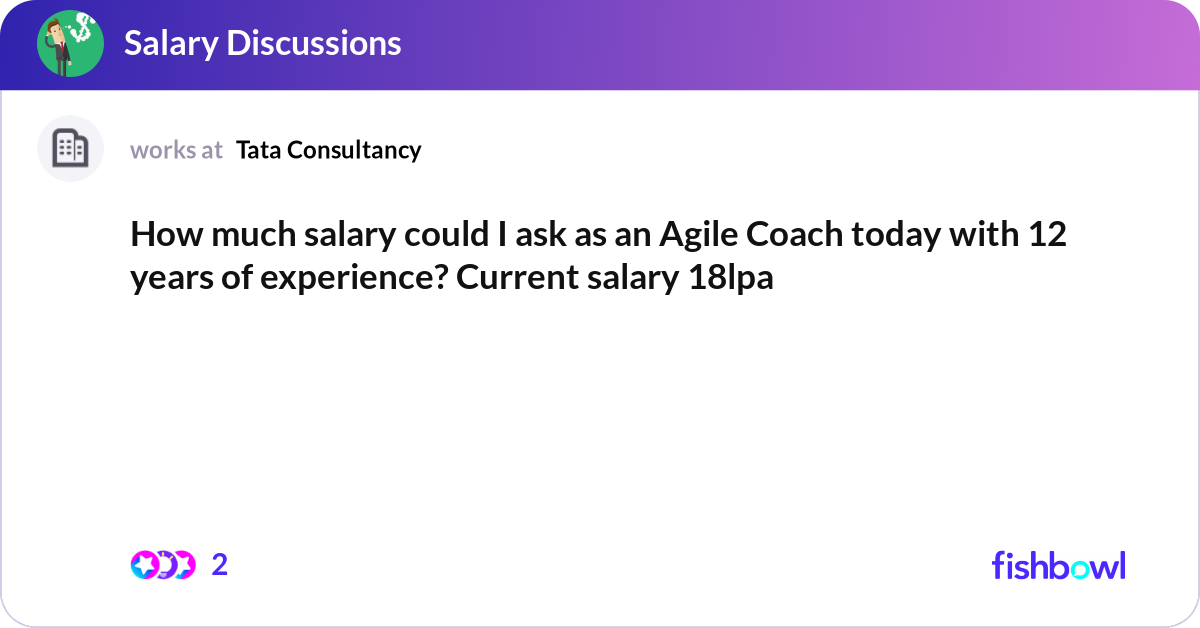Click the purple lightbulb reaction icon
The height and width of the screenshot is (628, 1200).
click(163, 565)
